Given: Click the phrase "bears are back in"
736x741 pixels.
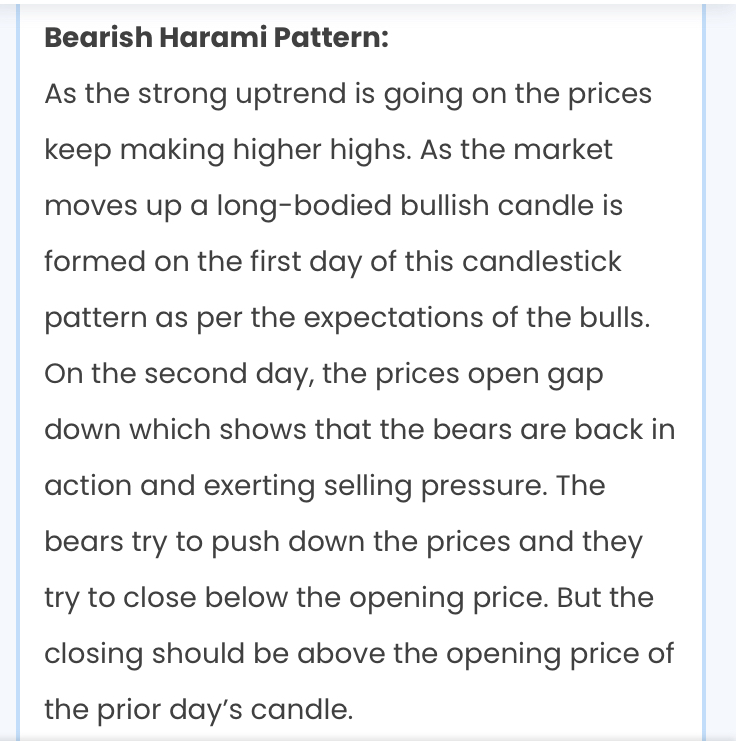Looking at the screenshot, I should [x=553, y=430].
